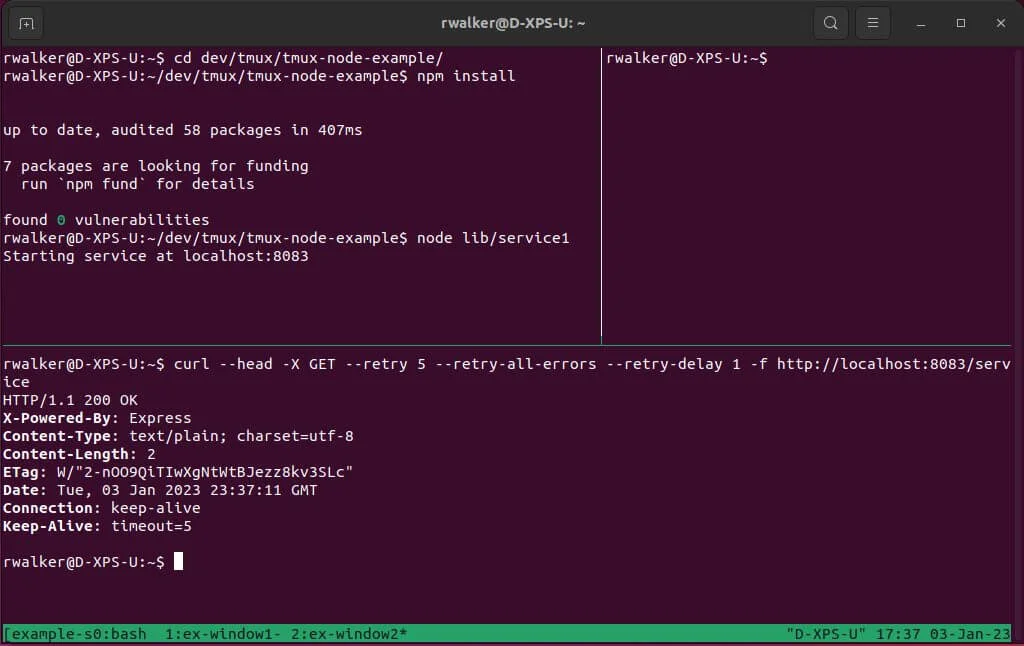Open the hamburger menu
The height and width of the screenshot is (646, 1024).
872,23
